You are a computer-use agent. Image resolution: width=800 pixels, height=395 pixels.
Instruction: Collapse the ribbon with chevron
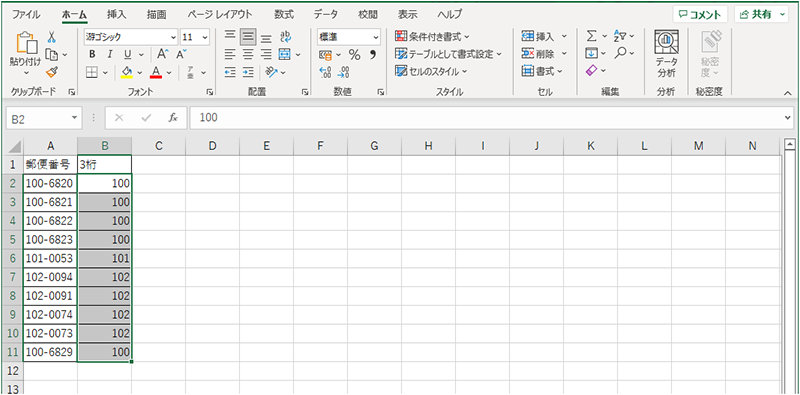(x=787, y=92)
